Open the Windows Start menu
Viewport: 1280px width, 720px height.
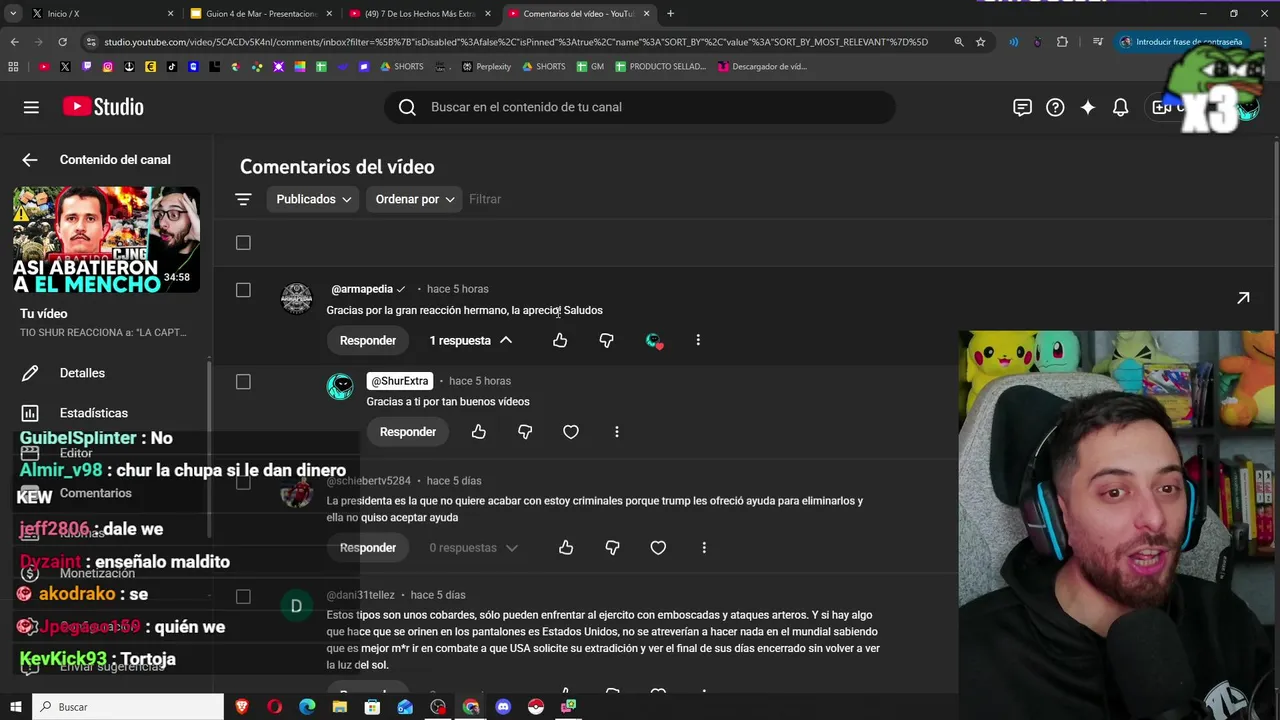(15, 707)
